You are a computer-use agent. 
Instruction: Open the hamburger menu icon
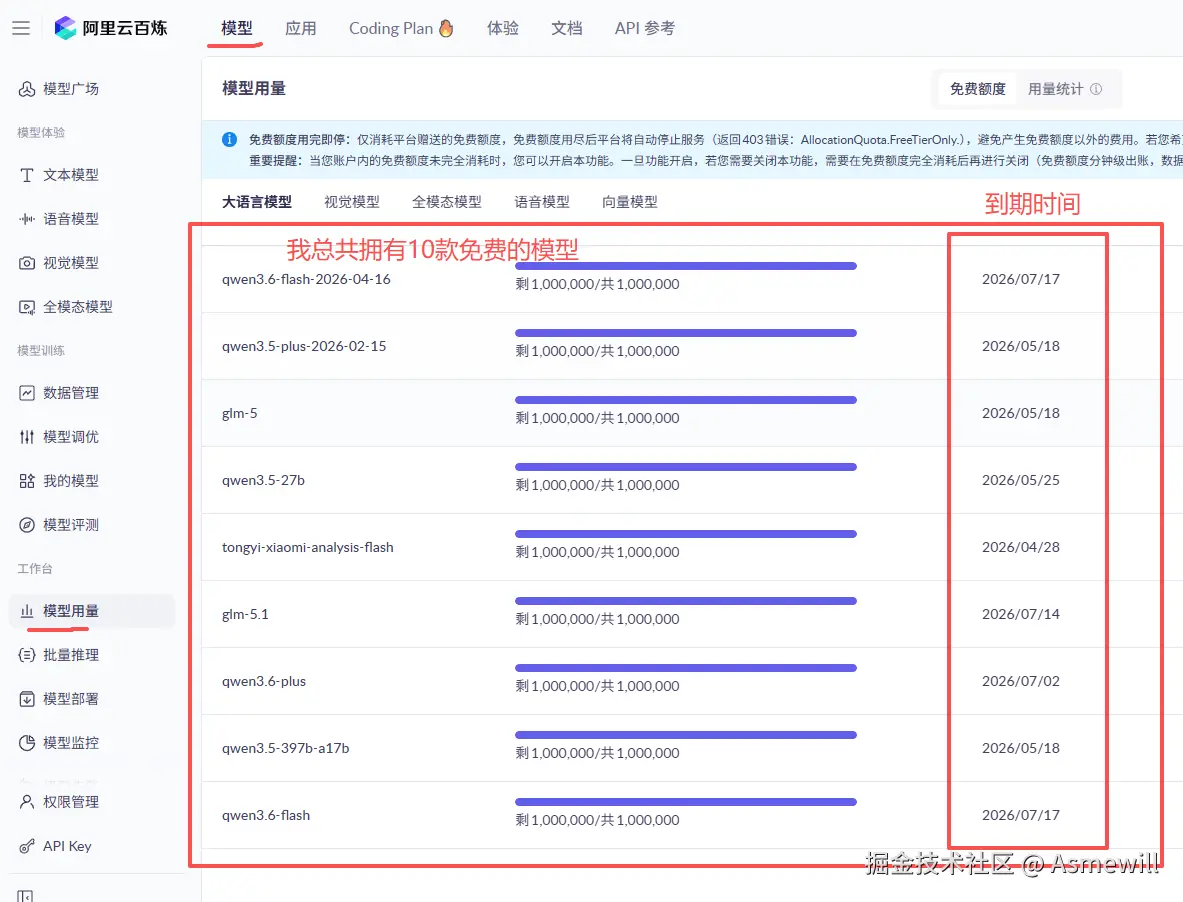(x=21, y=28)
